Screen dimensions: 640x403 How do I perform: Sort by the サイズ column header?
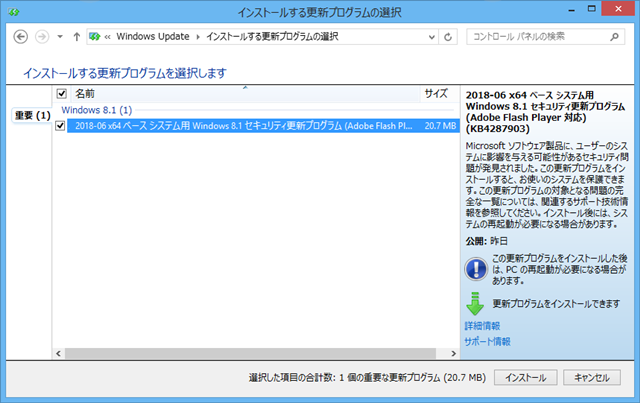(439, 94)
